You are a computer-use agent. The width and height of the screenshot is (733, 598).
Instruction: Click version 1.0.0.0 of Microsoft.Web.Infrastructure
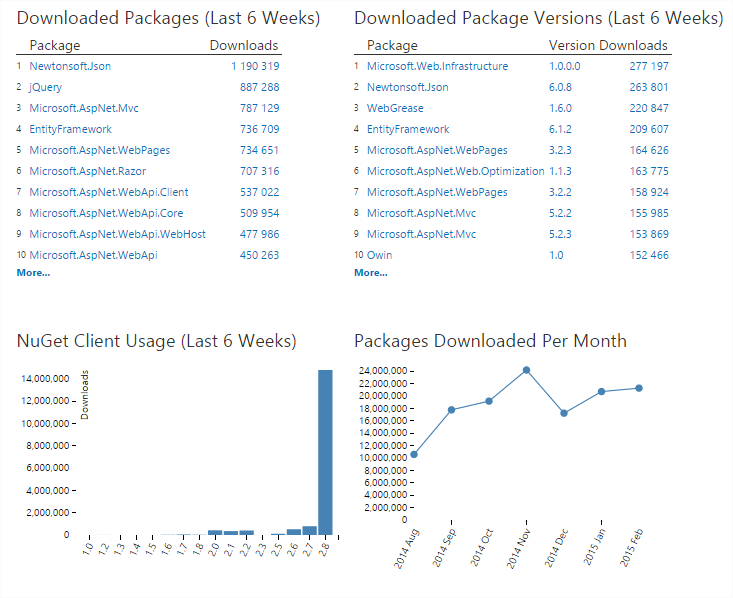pyautogui.click(x=564, y=66)
